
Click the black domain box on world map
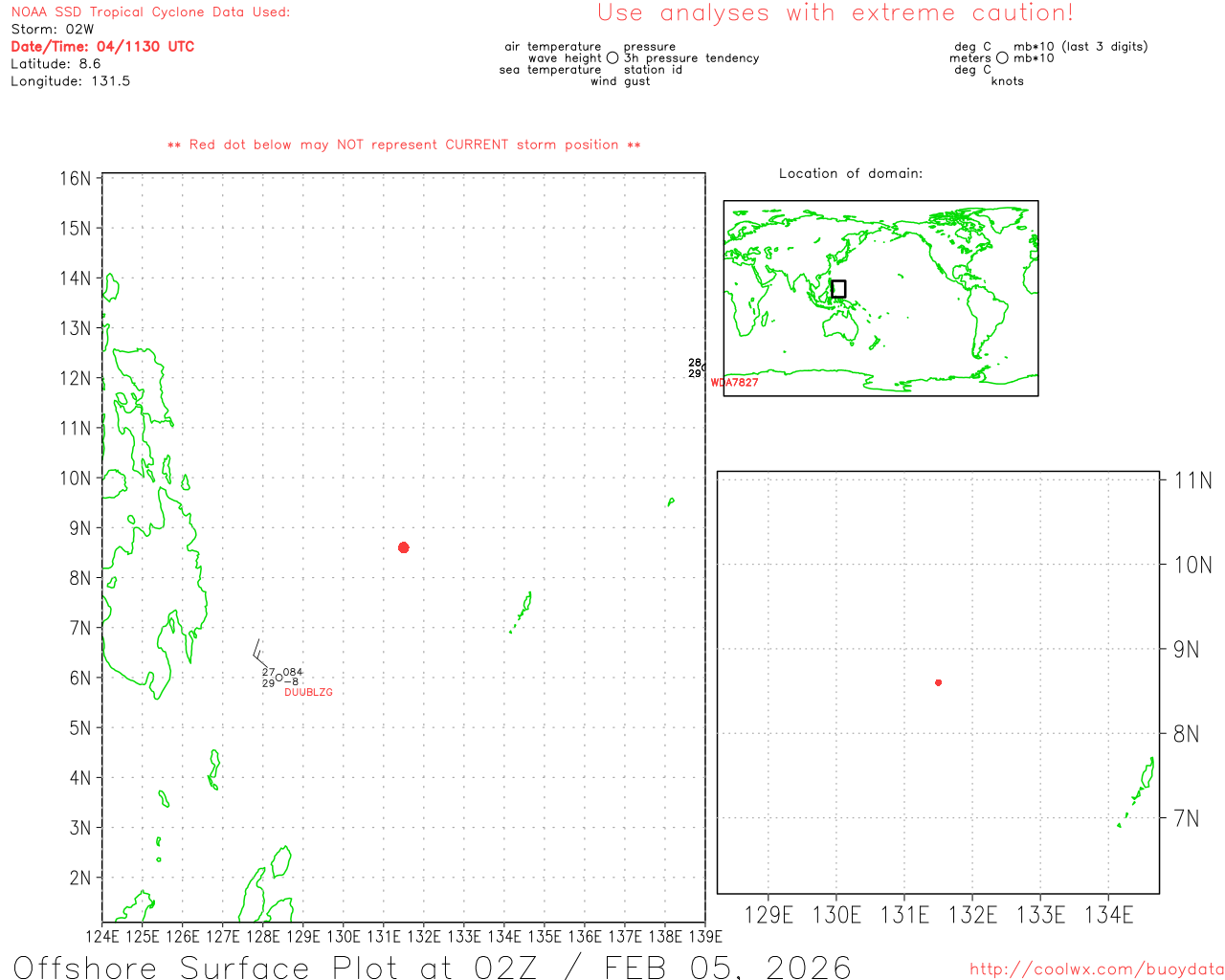[838, 289]
